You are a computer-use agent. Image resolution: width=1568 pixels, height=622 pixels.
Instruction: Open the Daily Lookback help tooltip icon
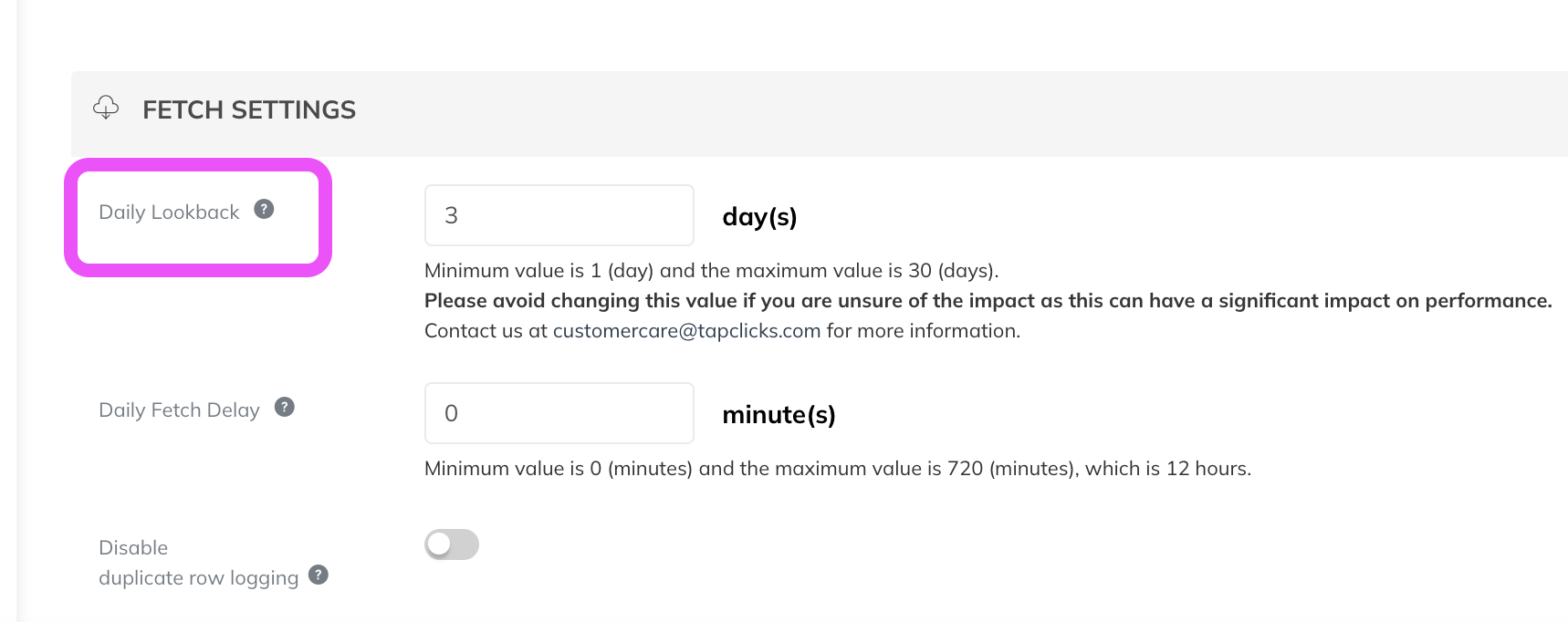tap(264, 209)
